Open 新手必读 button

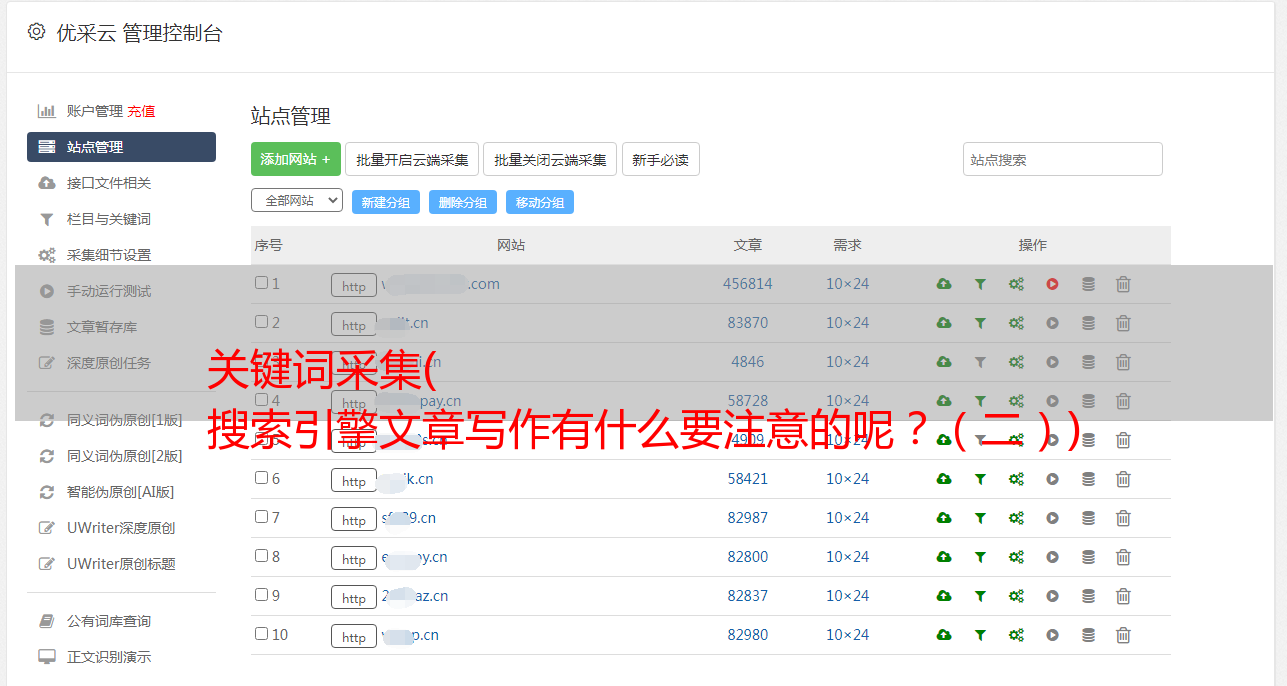point(660,159)
